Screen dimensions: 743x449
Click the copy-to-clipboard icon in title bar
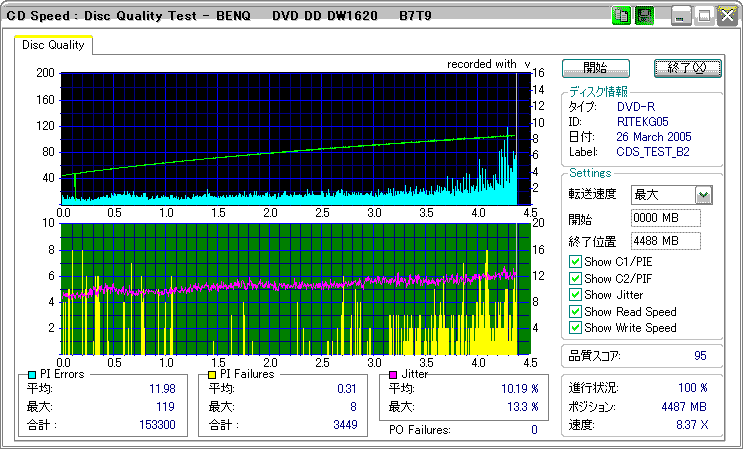click(621, 16)
